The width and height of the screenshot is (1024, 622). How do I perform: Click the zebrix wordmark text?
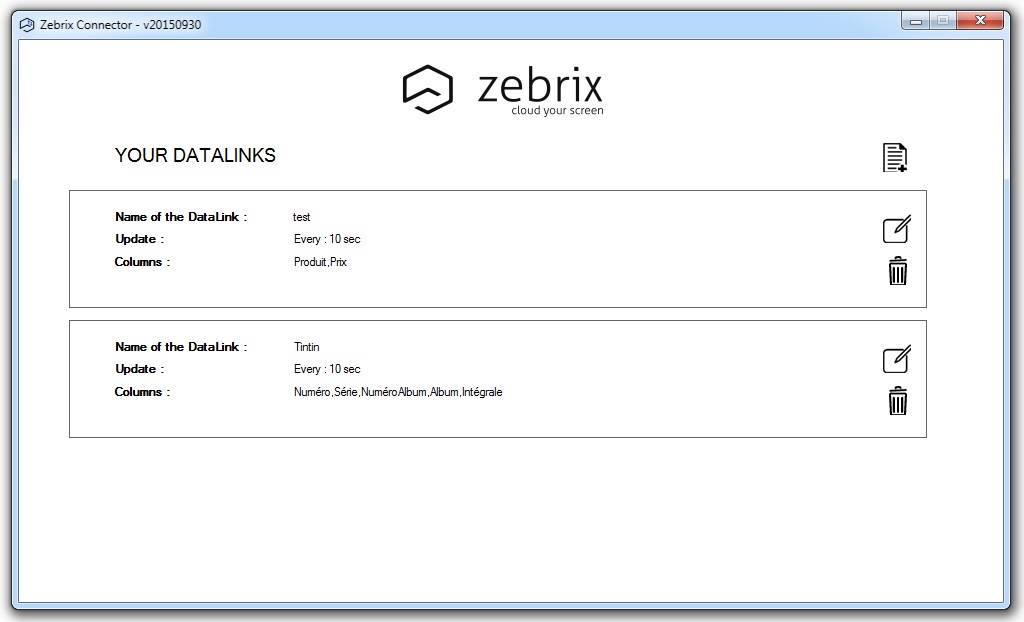[x=540, y=87]
